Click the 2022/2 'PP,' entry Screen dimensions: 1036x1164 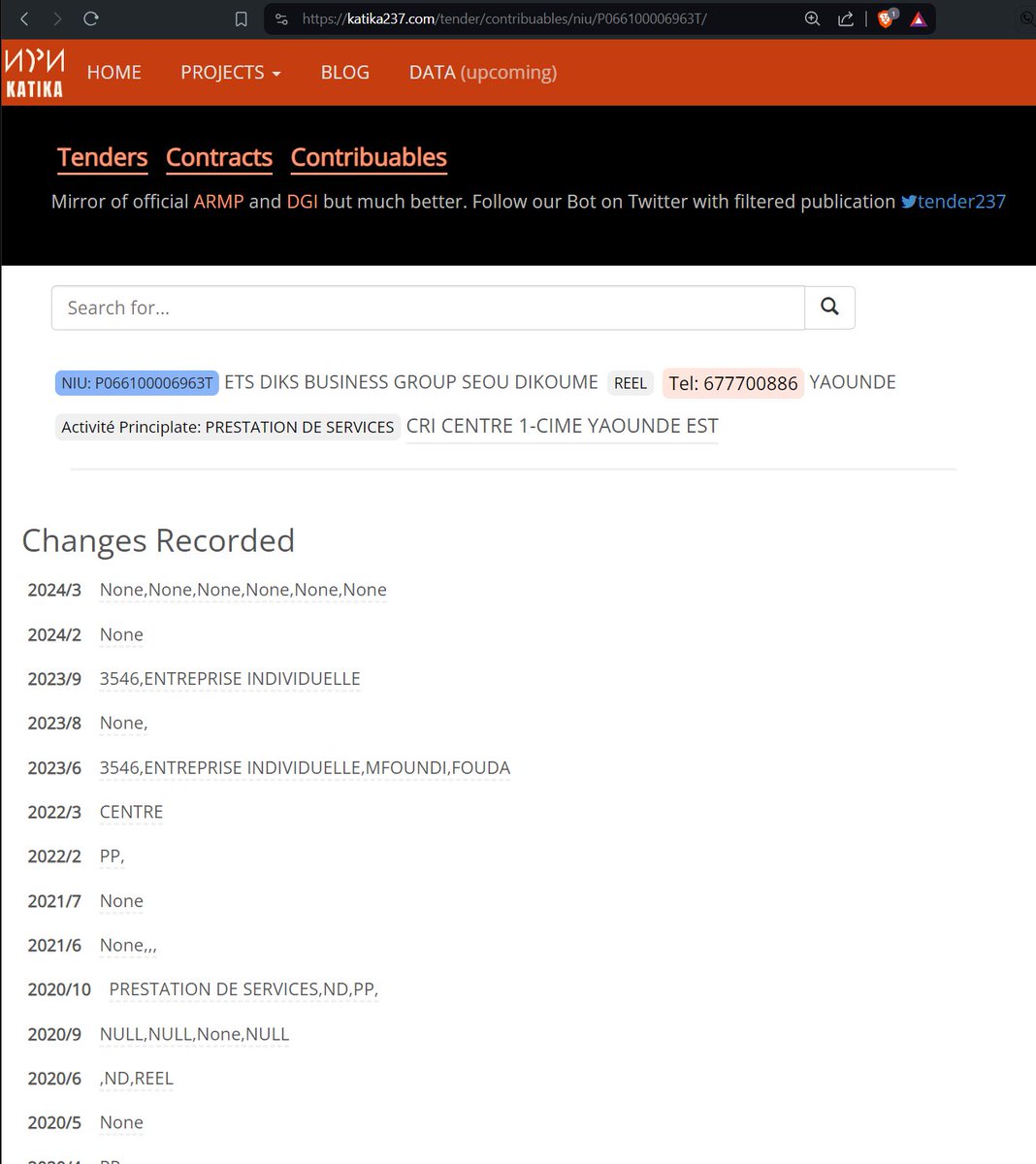point(113,857)
